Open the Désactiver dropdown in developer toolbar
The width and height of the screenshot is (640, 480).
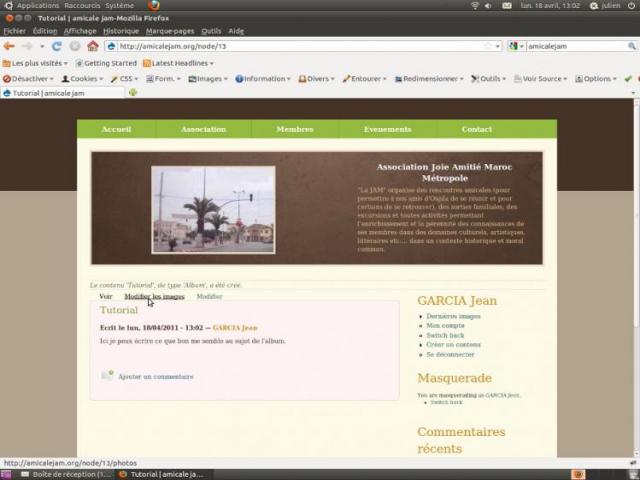point(28,78)
